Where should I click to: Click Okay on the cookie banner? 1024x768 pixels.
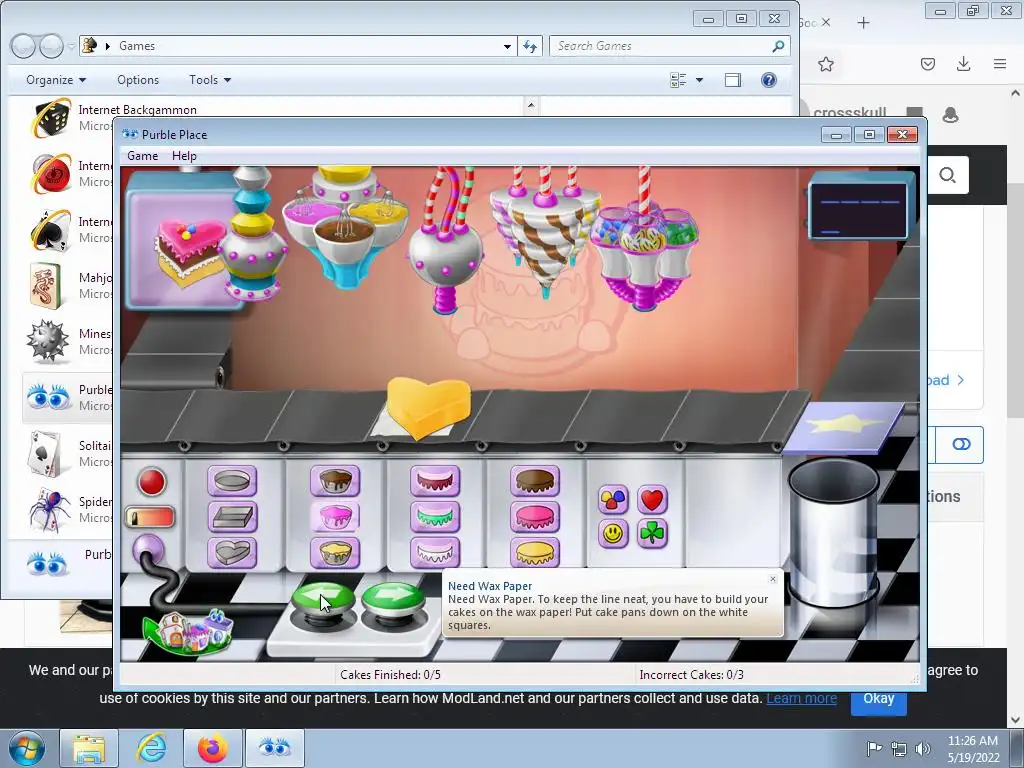pyautogui.click(x=878, y=698)
